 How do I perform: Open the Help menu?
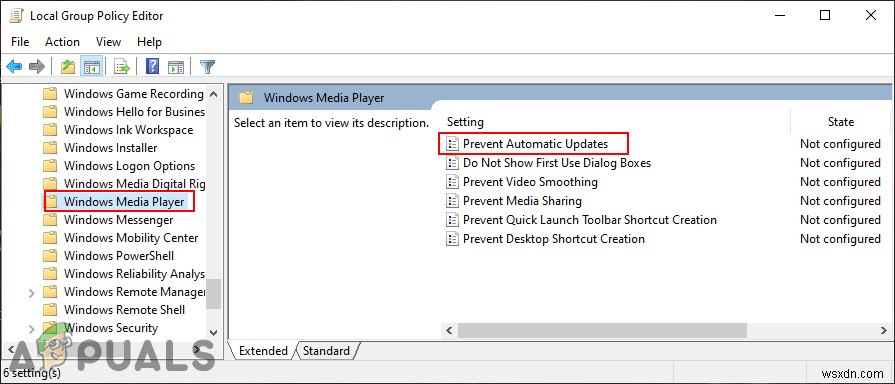tap(150, 42)
